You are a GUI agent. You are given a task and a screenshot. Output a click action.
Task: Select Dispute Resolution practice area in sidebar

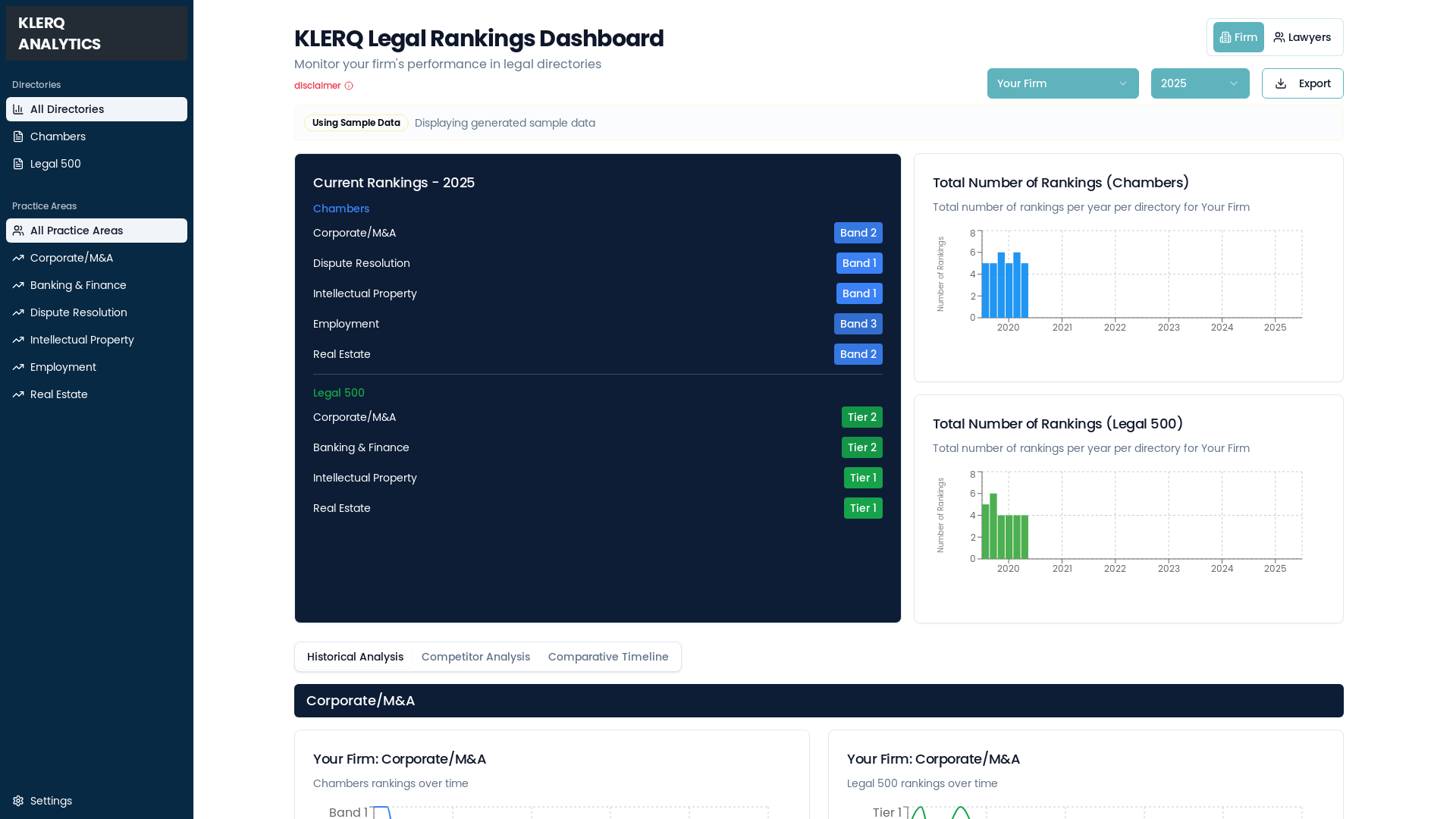[x=96, y=312]
